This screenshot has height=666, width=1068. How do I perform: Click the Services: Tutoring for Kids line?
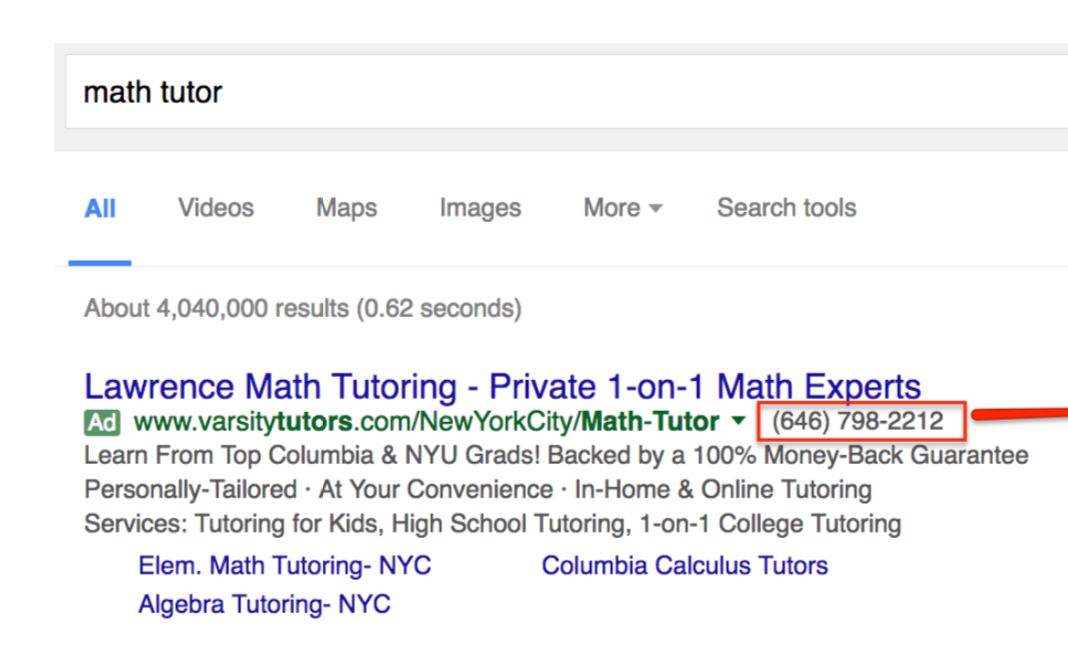pos(492,524)
